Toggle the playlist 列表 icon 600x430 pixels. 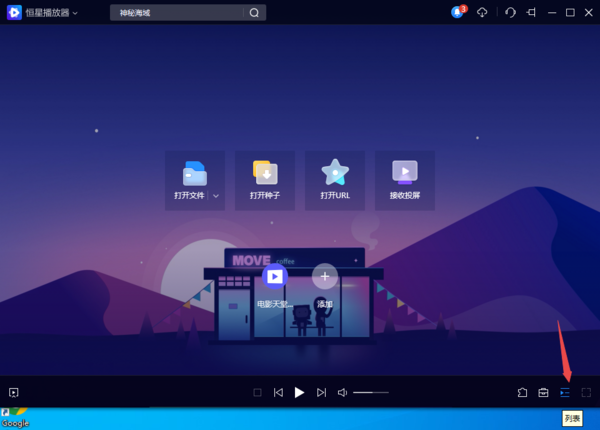pyautogui.click(x=565, y=393)
